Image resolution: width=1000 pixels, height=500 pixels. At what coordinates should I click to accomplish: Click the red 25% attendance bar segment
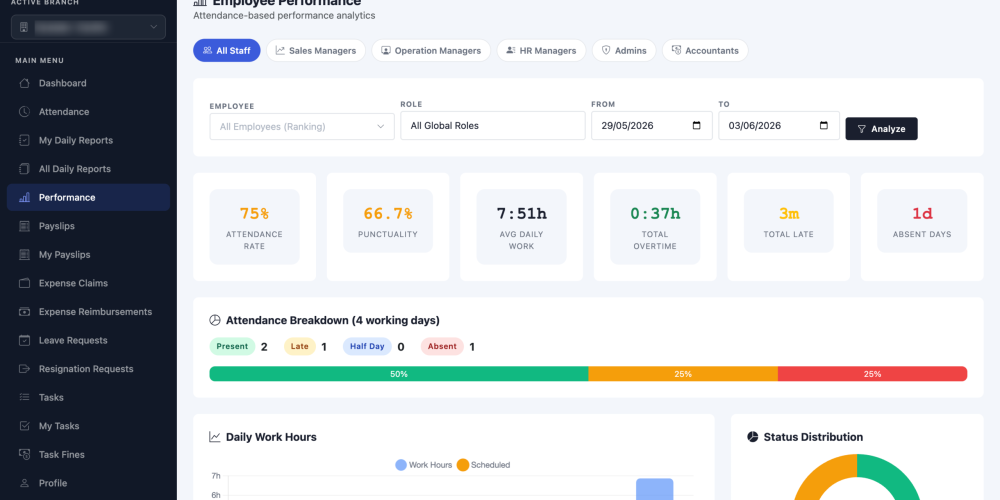872,374
